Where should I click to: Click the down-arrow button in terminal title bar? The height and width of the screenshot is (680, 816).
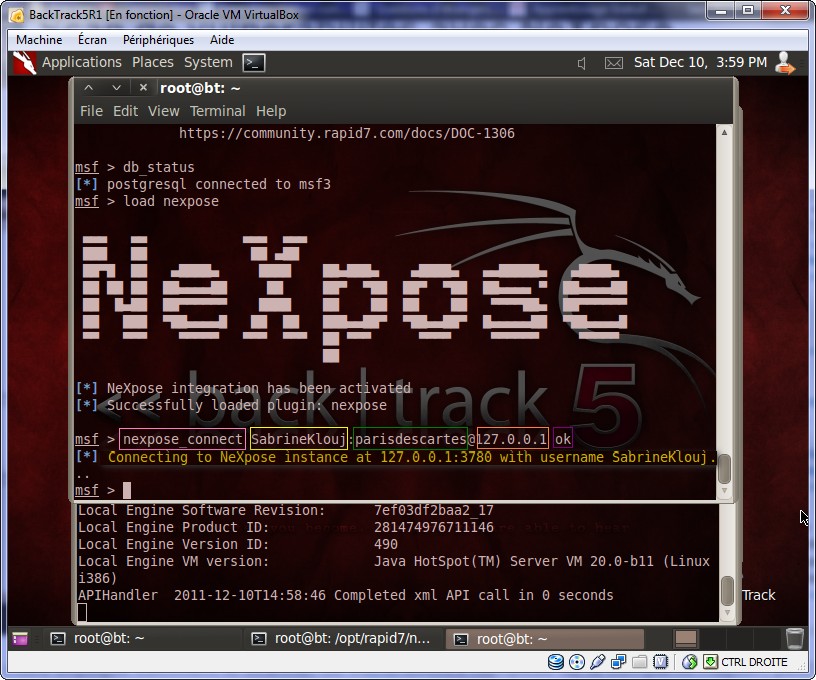click(x=116, y=88)
